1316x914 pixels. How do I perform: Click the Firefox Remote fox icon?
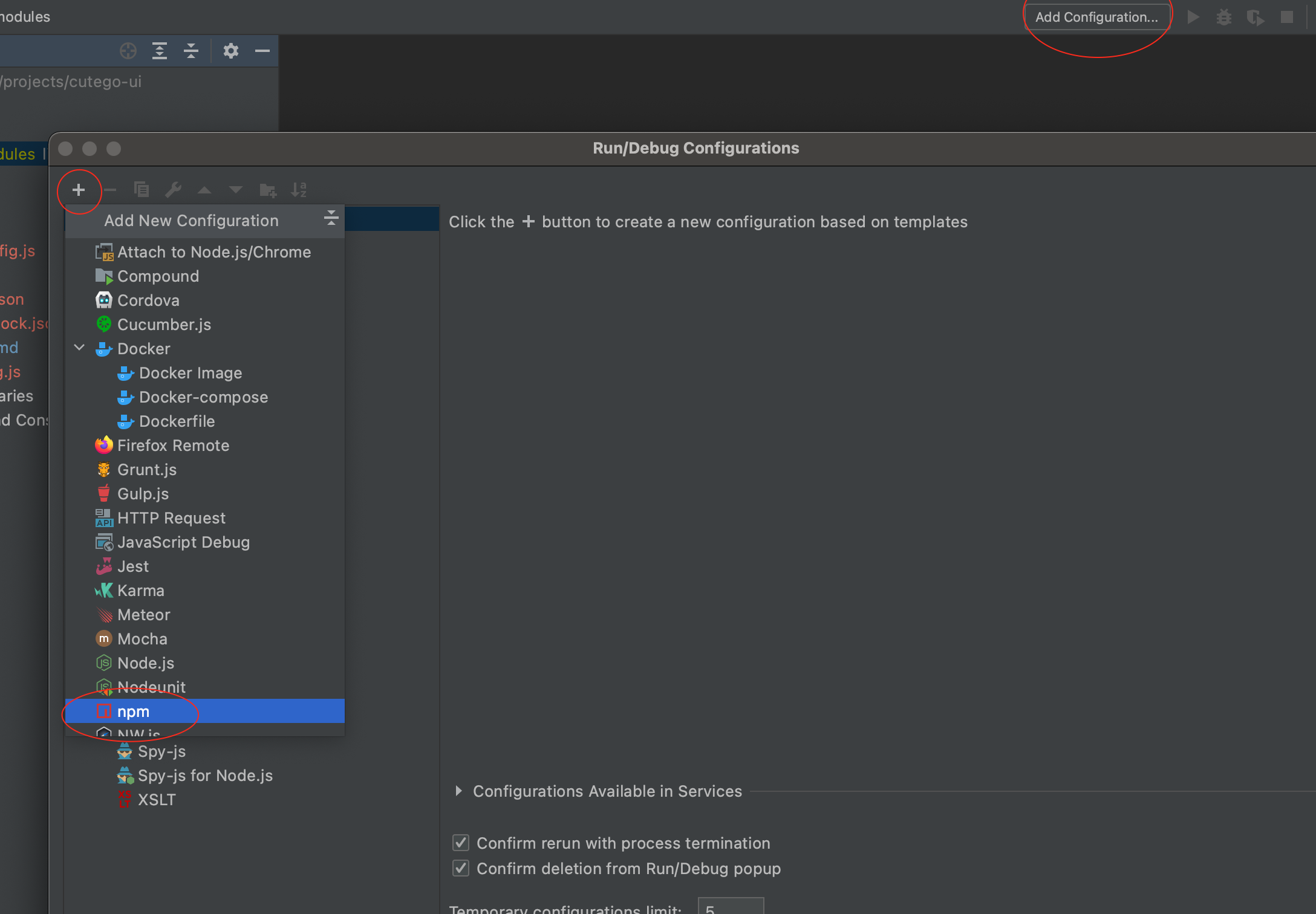click(x=104, y=446)
